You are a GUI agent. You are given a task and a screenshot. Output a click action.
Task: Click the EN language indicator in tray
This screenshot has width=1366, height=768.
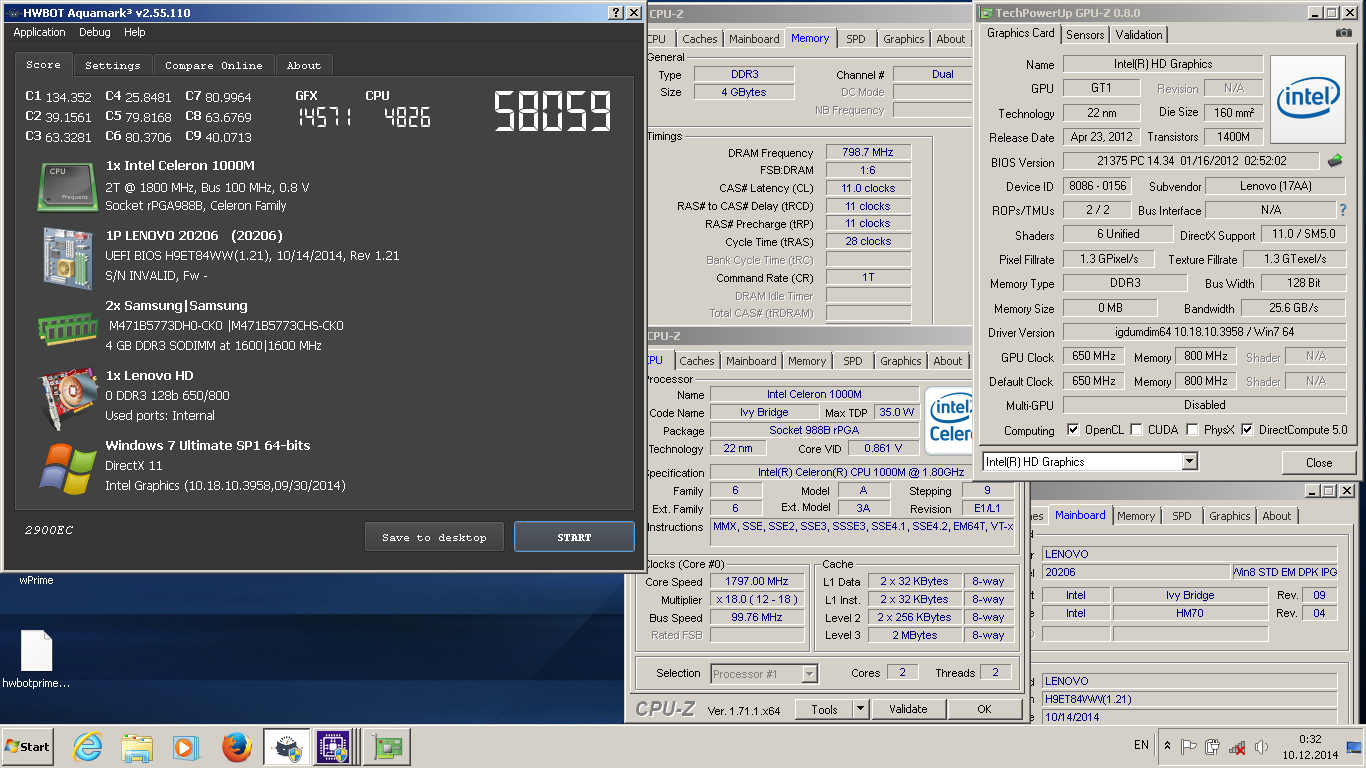[x=1141, y=746]
